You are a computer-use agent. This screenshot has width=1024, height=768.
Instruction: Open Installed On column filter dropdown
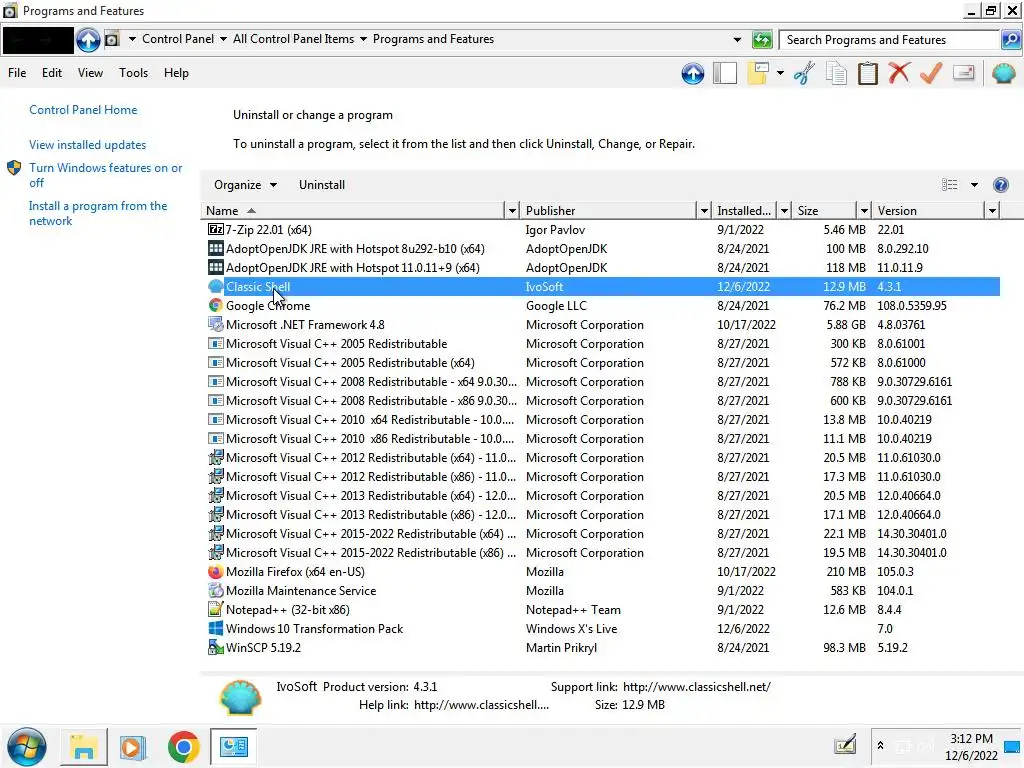pos(784,211)
